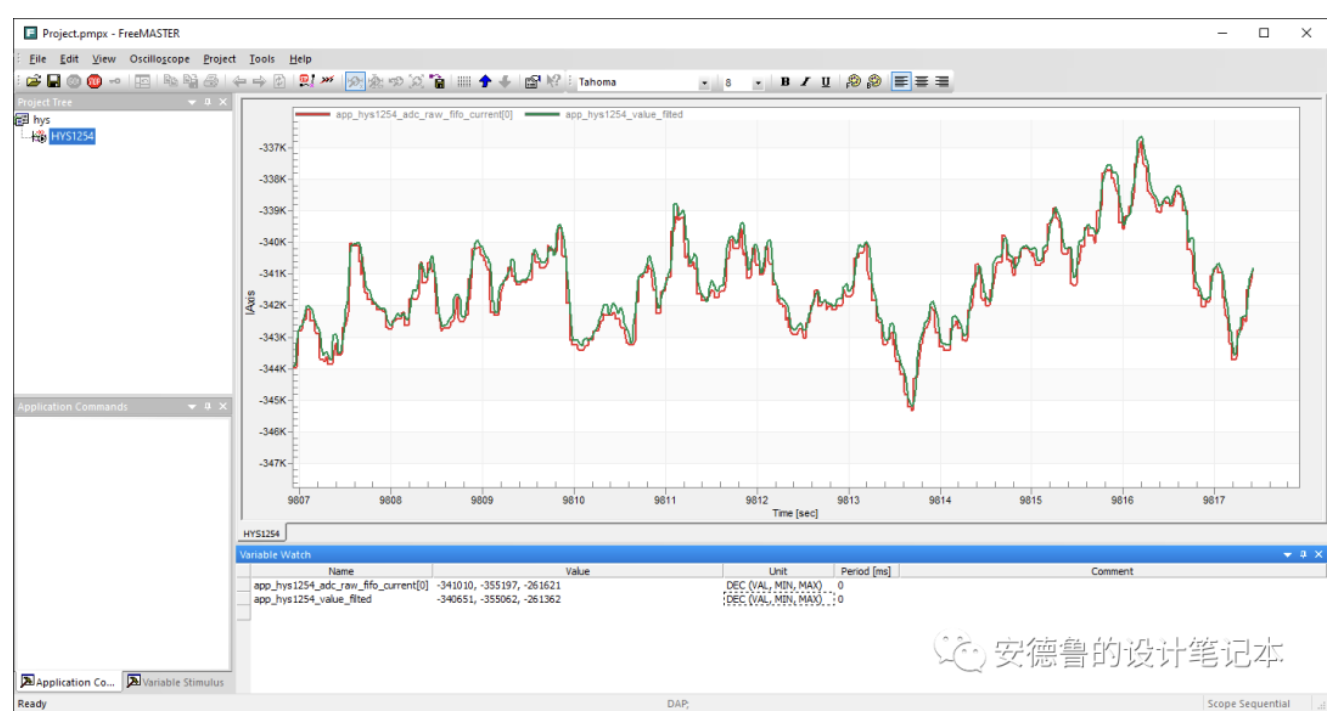Click the Name column header
Image resolution: width=1340 pixels, height=728 pixels.
click(x=341, y=571)
